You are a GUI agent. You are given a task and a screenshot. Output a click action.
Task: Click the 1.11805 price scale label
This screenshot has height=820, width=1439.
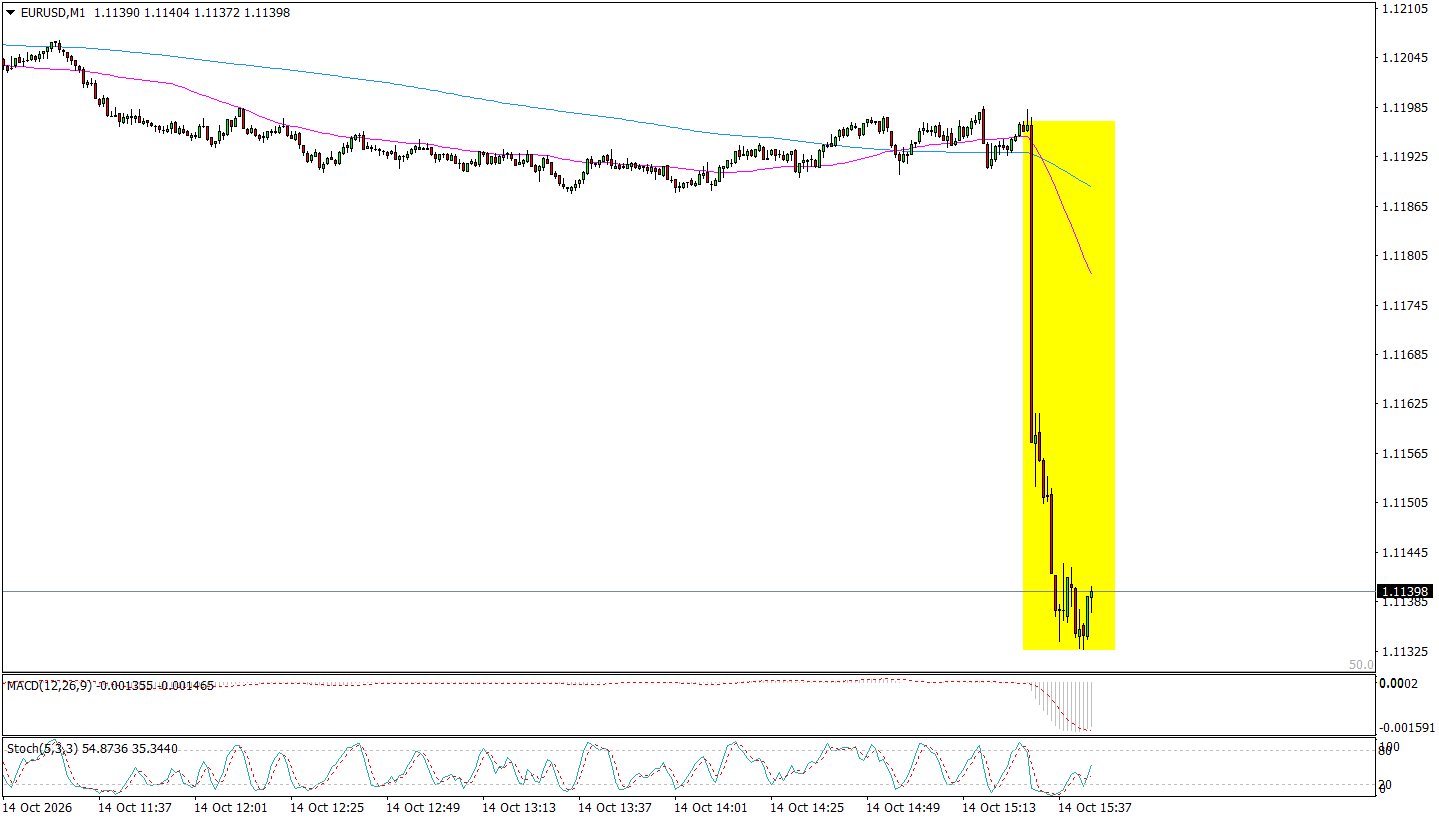(x=1406, y=256)
